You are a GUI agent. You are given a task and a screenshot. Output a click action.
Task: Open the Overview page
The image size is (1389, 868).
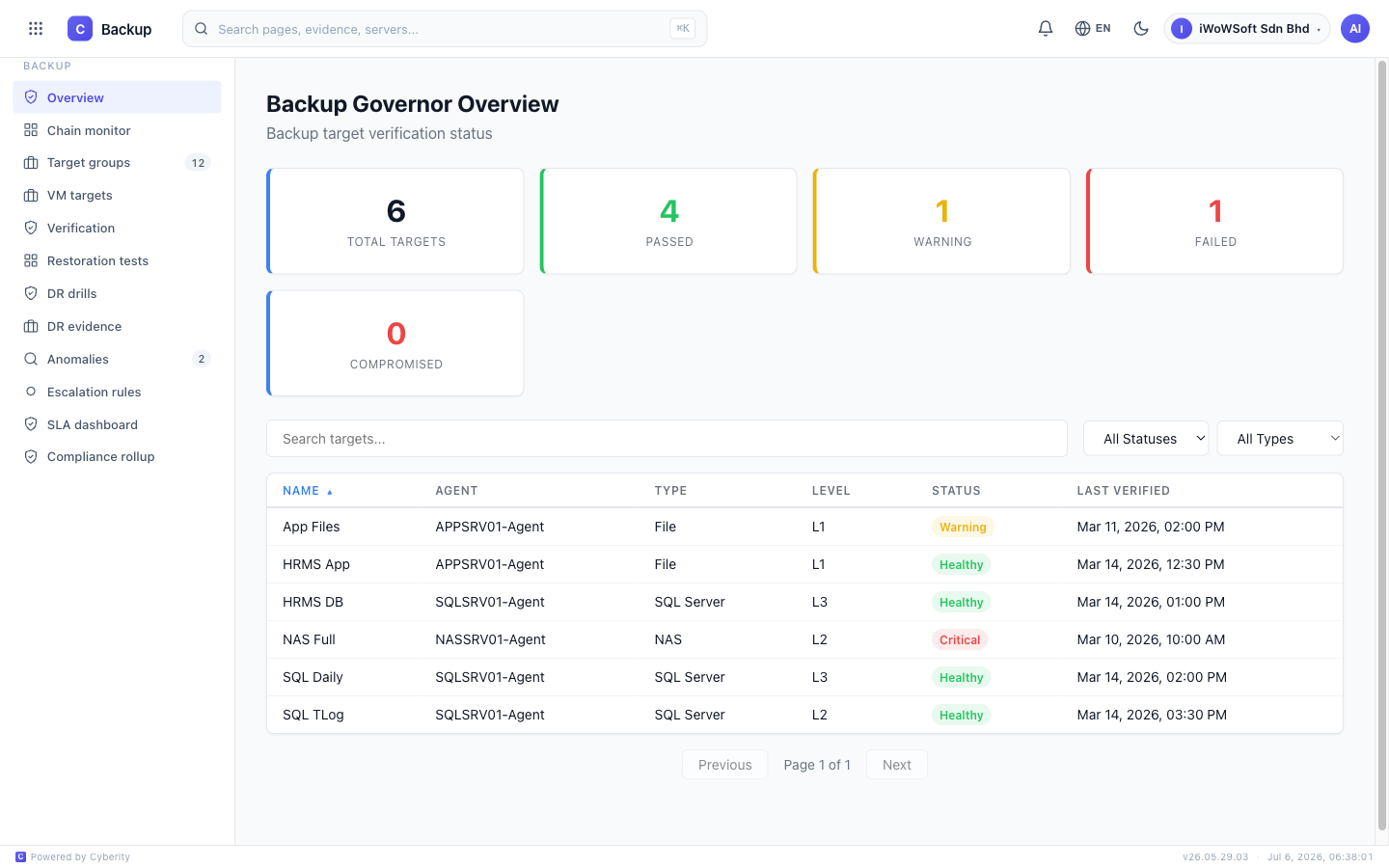tap(117, 97)
